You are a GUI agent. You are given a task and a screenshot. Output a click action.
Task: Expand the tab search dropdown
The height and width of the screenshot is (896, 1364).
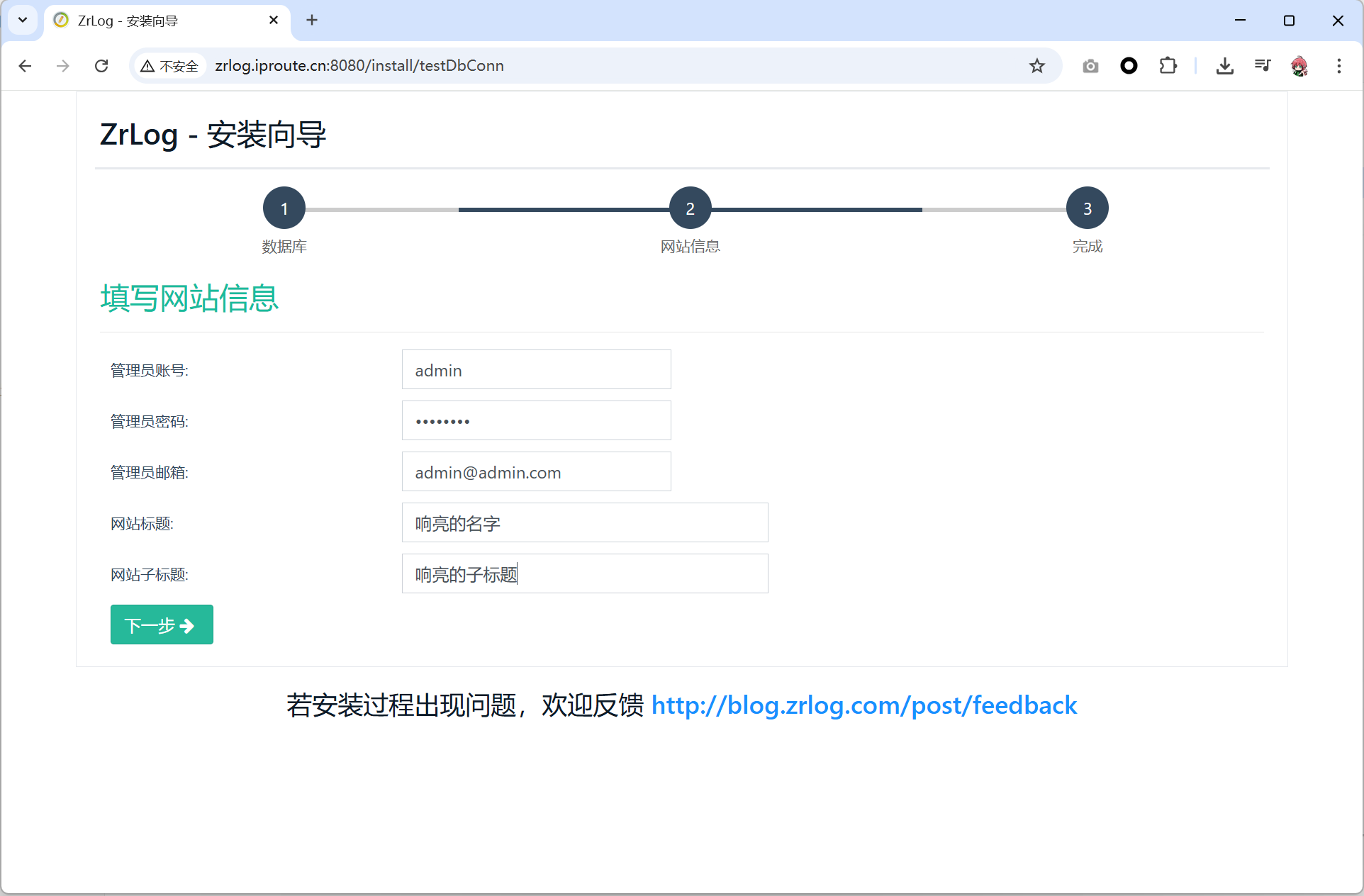[x=23, y=20]
